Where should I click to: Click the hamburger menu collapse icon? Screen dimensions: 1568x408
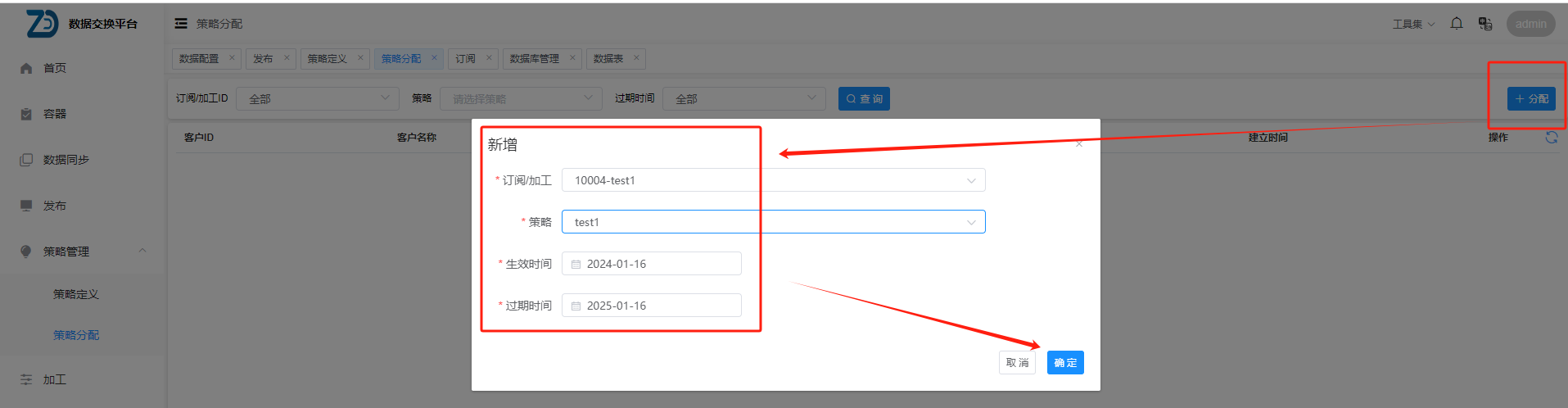click(x=181, y=24)
